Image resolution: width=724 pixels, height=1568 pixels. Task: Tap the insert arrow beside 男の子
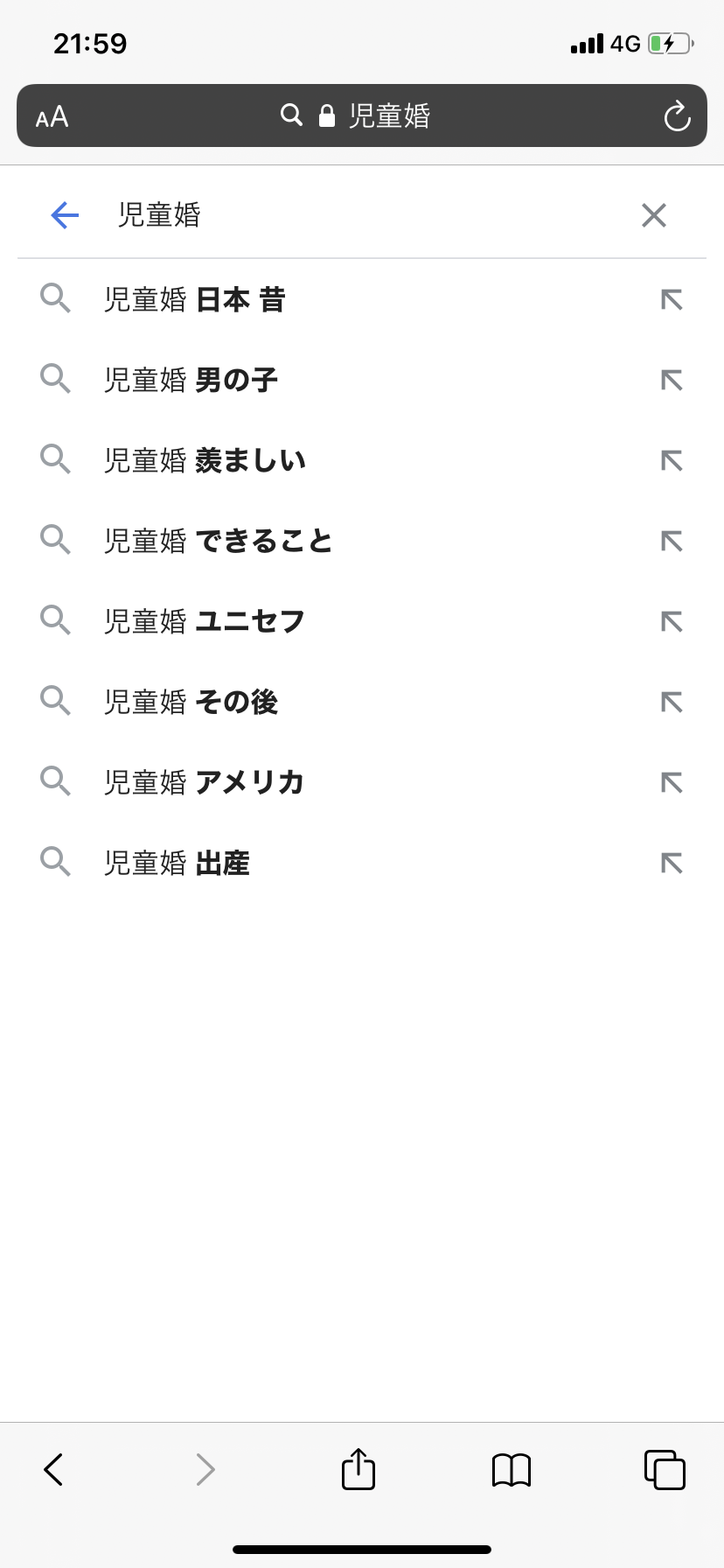[672, 381]
